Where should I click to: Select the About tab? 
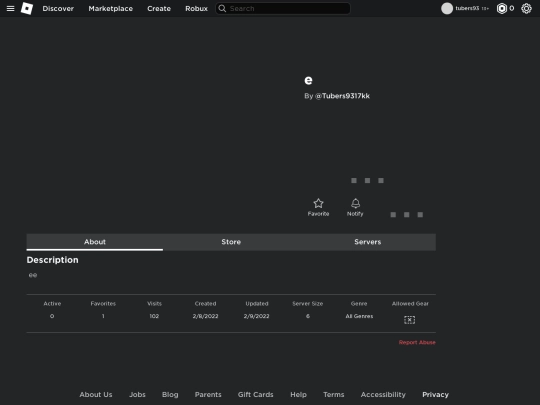[x=95, y=242]
